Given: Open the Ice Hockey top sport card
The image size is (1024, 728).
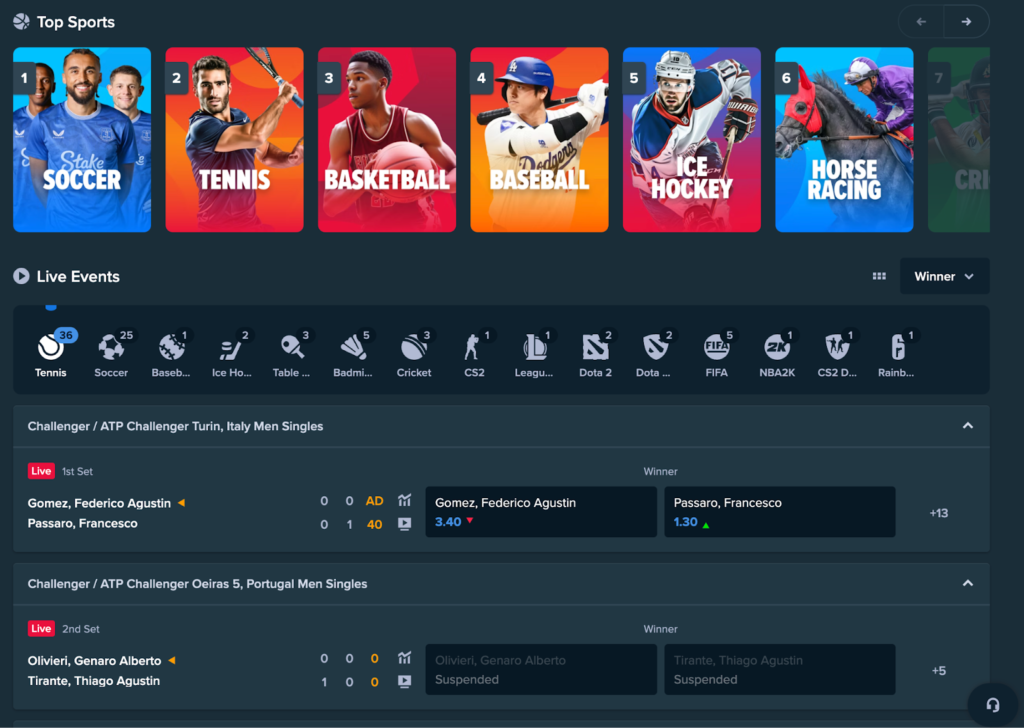Looking at the screenshot, I should 691,140.
